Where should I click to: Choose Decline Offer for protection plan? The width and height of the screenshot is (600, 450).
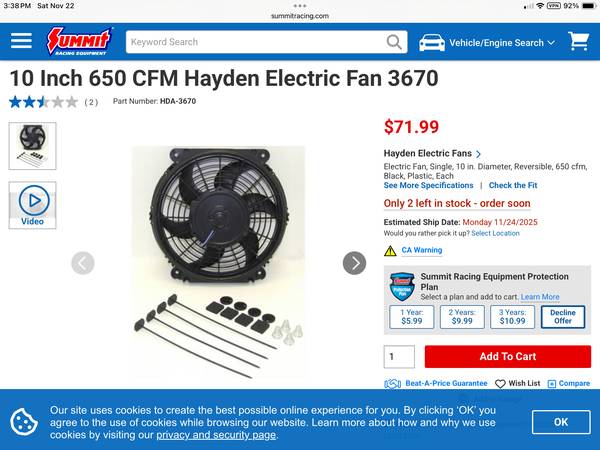point(563,317)
